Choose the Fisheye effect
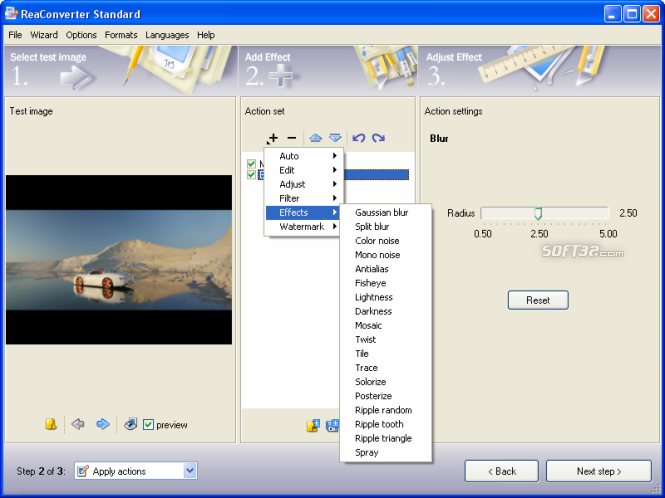 (386, 283)
